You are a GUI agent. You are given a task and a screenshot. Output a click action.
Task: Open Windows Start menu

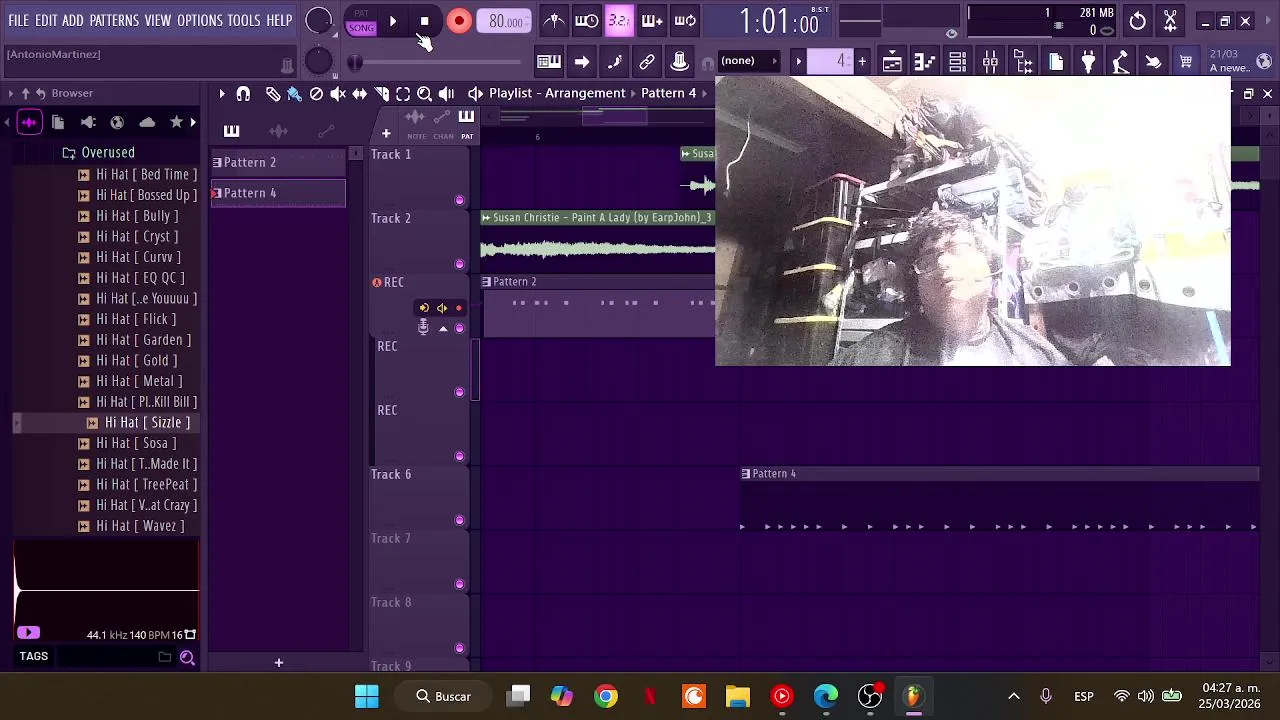[x=367, y=696]
